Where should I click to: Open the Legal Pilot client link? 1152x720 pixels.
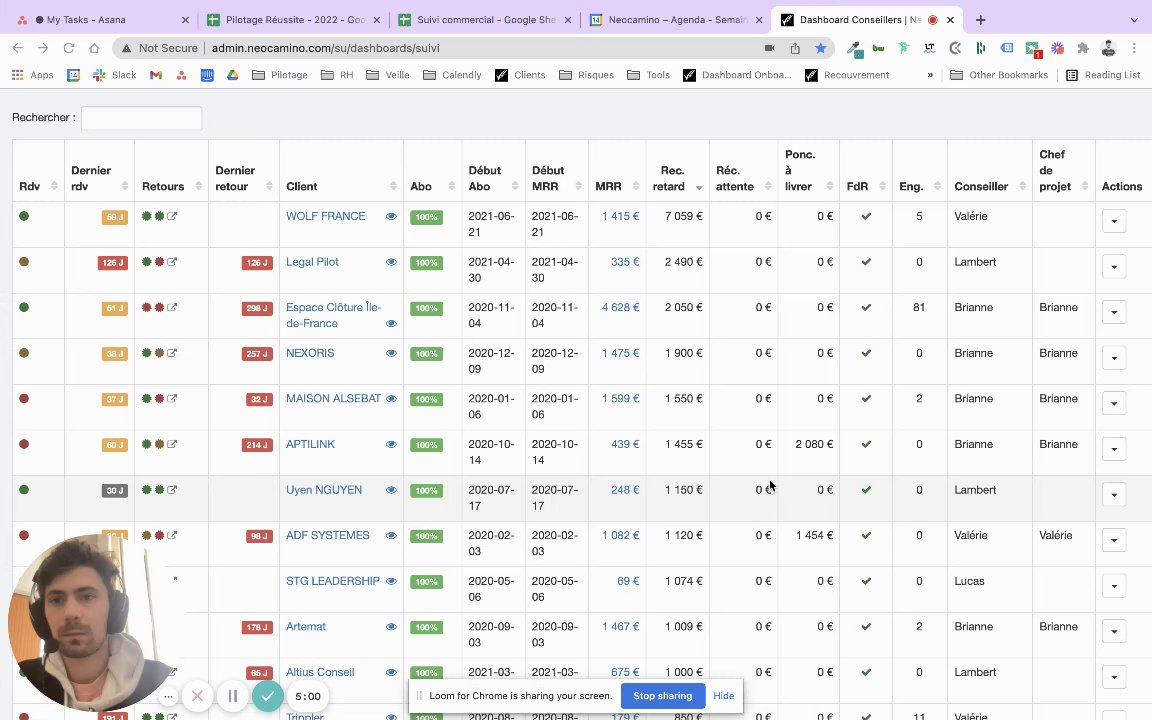(x=312, y=262)
